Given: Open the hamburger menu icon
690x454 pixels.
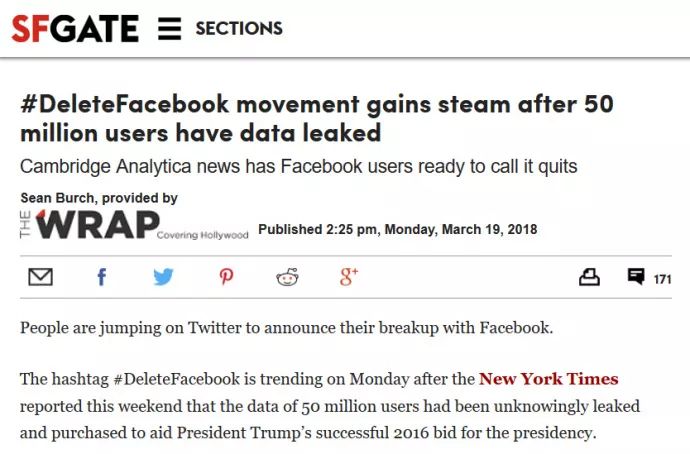Looking at the screenshot, I should point(170,29).
